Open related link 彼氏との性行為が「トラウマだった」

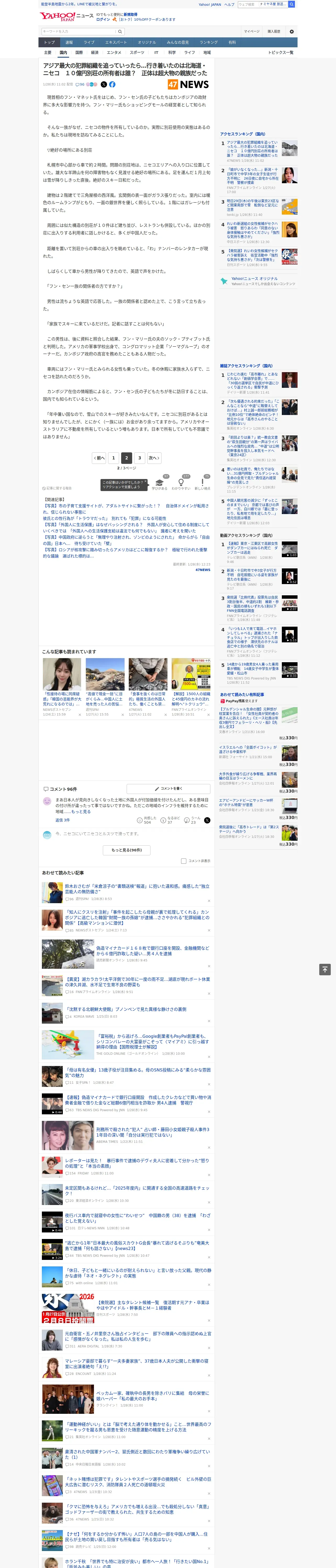[x=104, y=518]
